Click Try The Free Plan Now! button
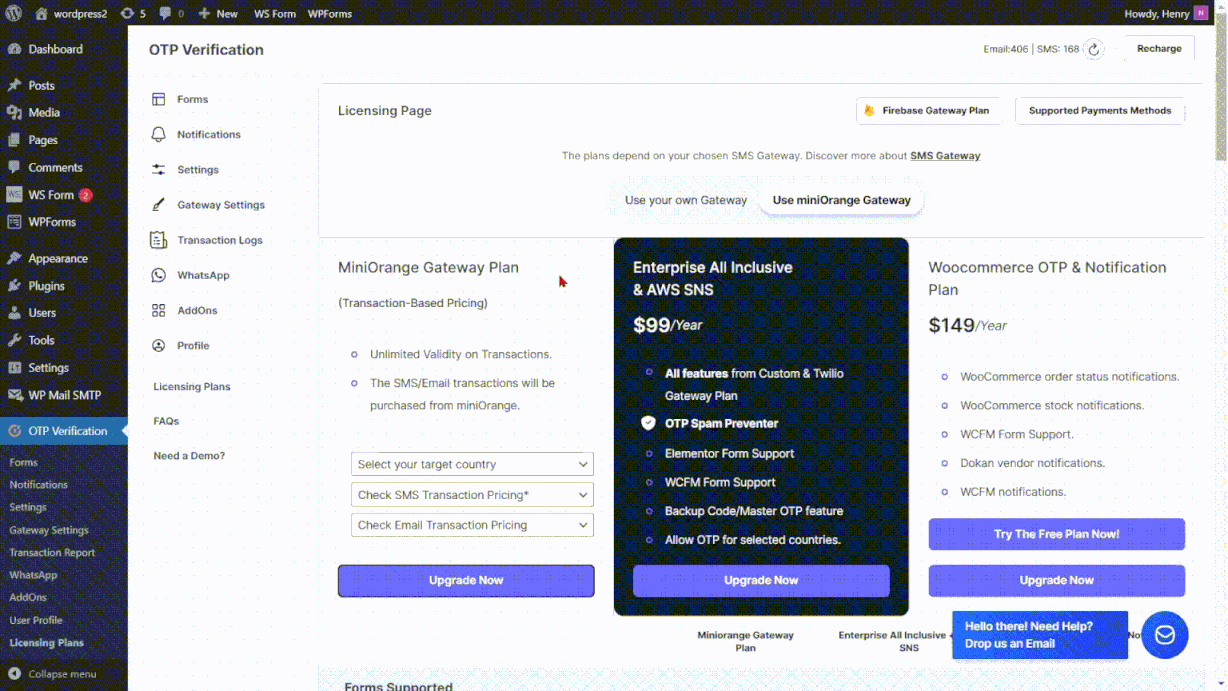1228x691 pixels. (1057, 534)
